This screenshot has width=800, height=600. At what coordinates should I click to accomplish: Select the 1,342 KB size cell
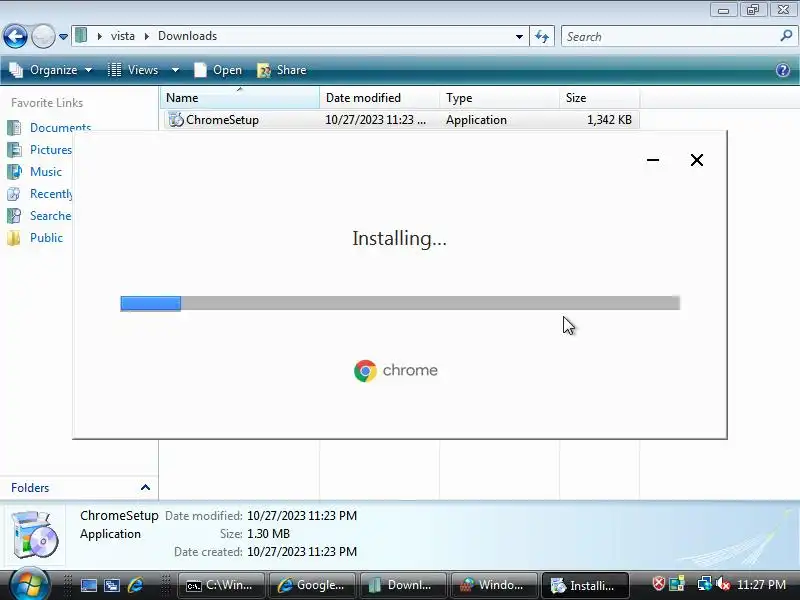click(609, 120)
